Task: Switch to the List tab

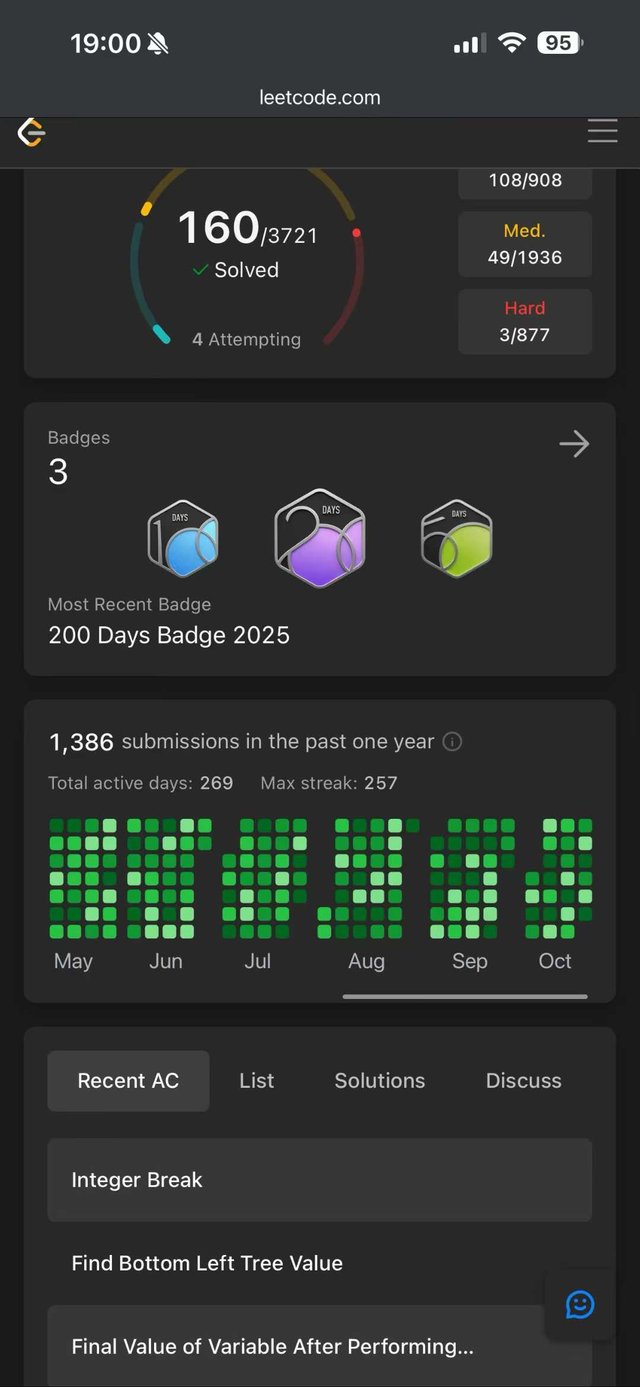Action: (257, 1081)
